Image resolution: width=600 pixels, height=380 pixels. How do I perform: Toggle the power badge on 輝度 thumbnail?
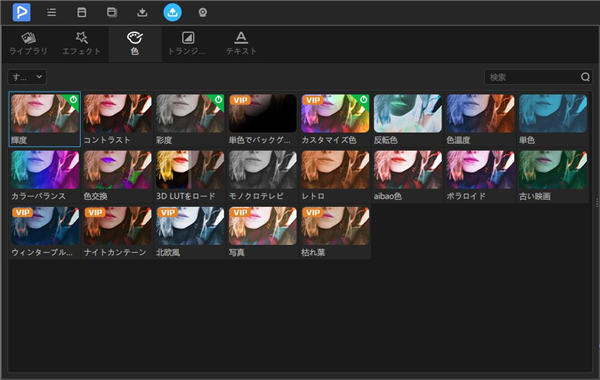click(73, 100)
